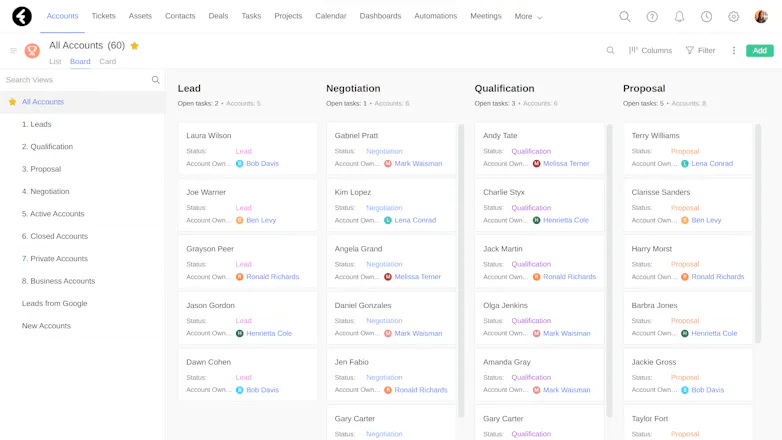782x440 pixels.
Task: Click the Proposal column scrollbar
Action: tap(758, 233)
